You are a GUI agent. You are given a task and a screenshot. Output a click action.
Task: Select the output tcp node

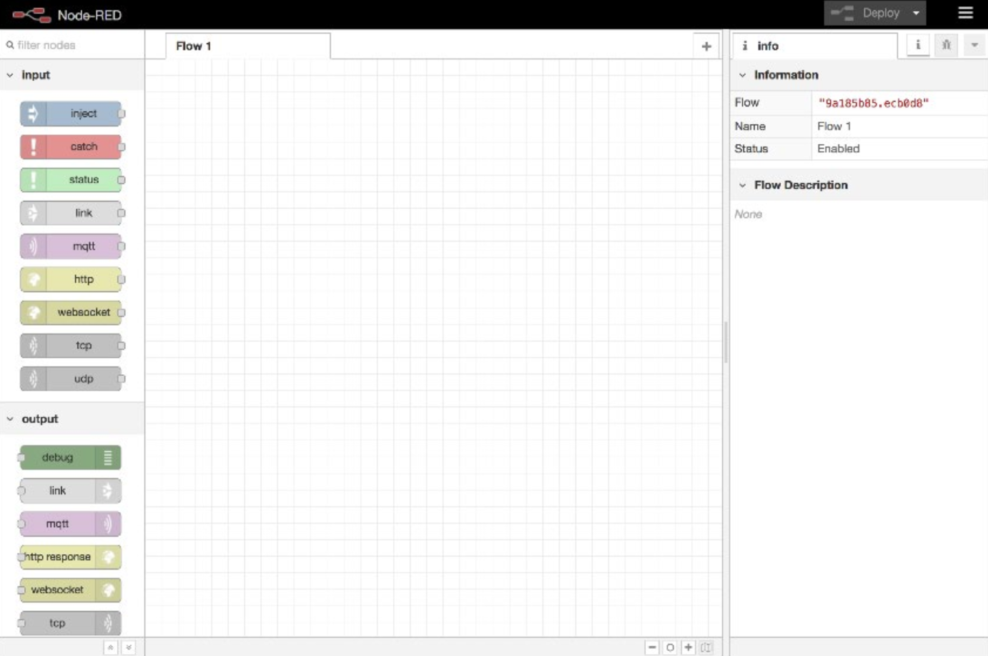click(71, 623)
